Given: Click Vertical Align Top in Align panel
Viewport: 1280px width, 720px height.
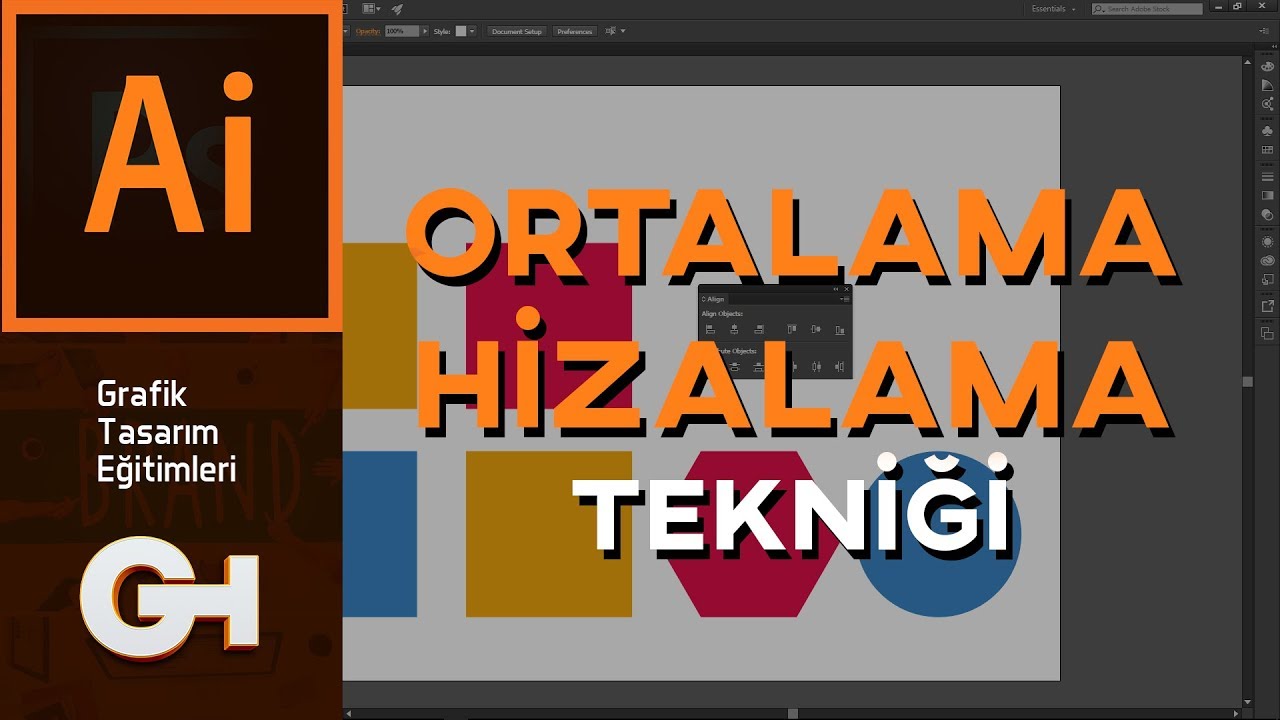Looking at the screenshot, I should [x=792, y=329].
